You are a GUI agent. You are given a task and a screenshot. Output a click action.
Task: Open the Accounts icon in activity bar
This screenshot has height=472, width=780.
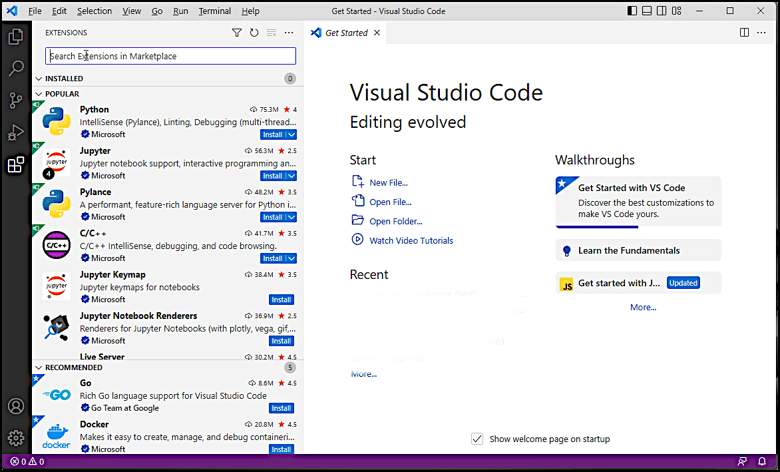pos(16,406)
